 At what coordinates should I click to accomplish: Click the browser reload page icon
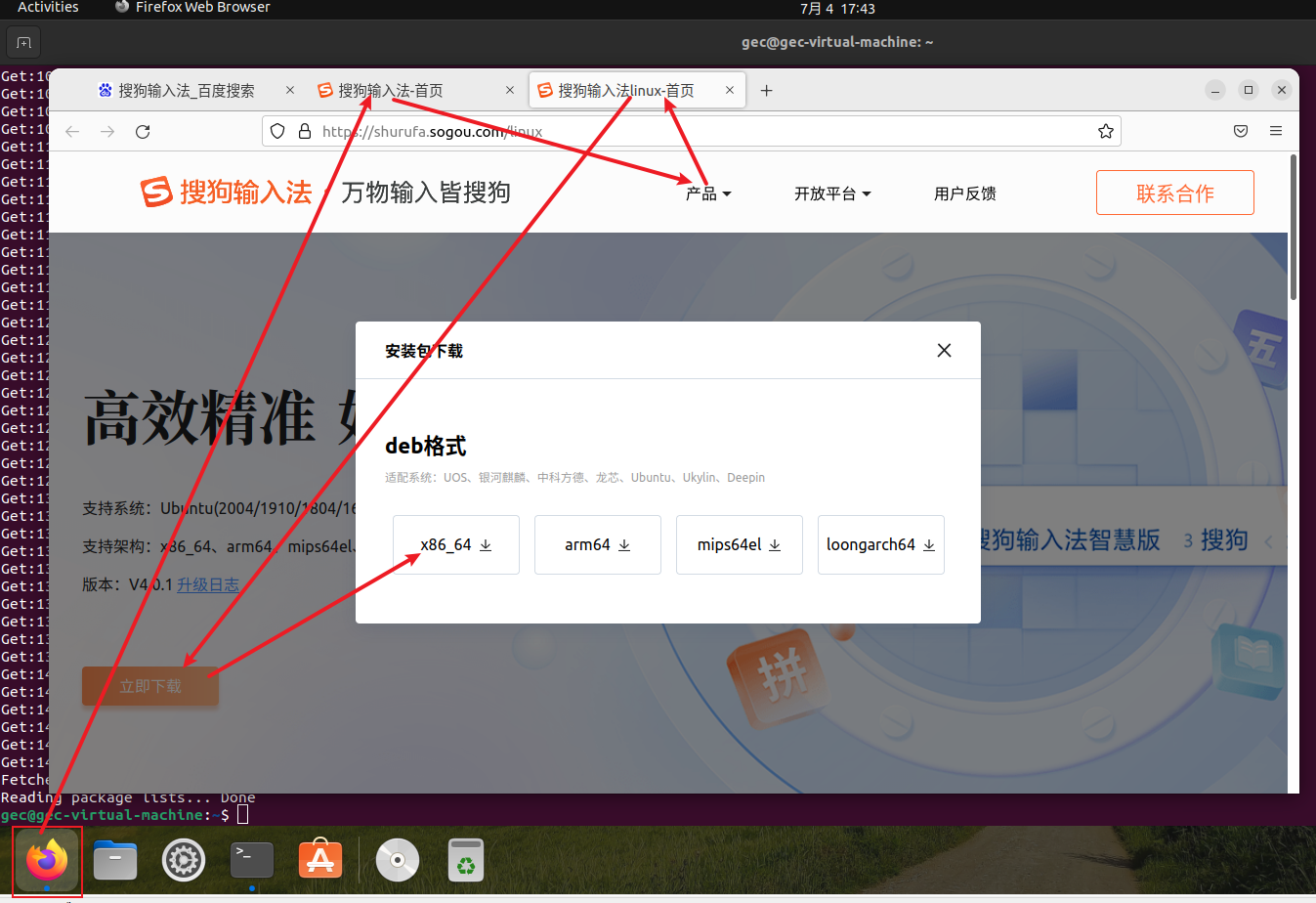(x=143, y=132)
